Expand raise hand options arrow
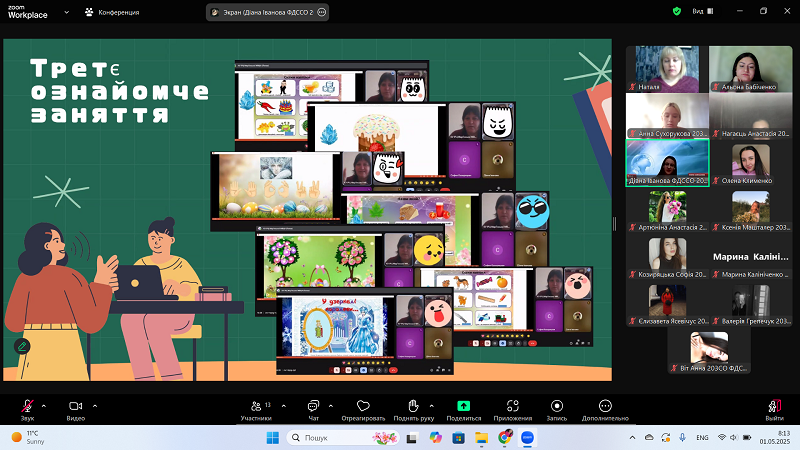This screenshot has width=800, height=450. coord(432,406)
